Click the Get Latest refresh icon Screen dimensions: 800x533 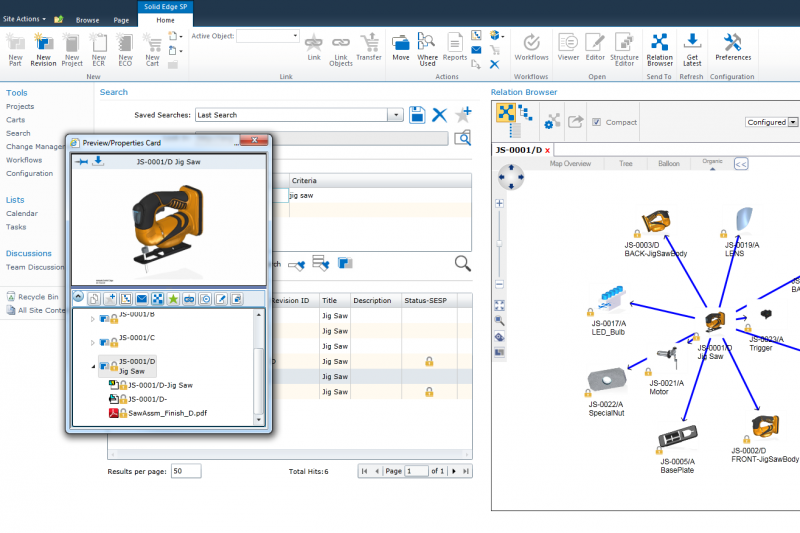tap(692, 49)
